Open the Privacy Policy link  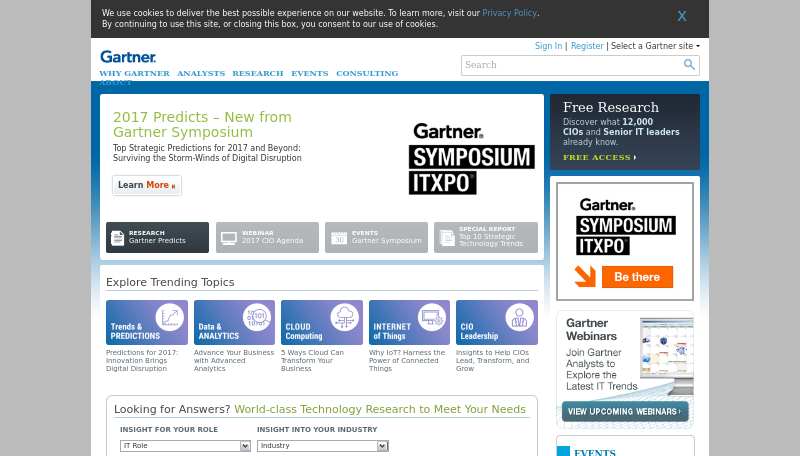(x=509, y=13)
